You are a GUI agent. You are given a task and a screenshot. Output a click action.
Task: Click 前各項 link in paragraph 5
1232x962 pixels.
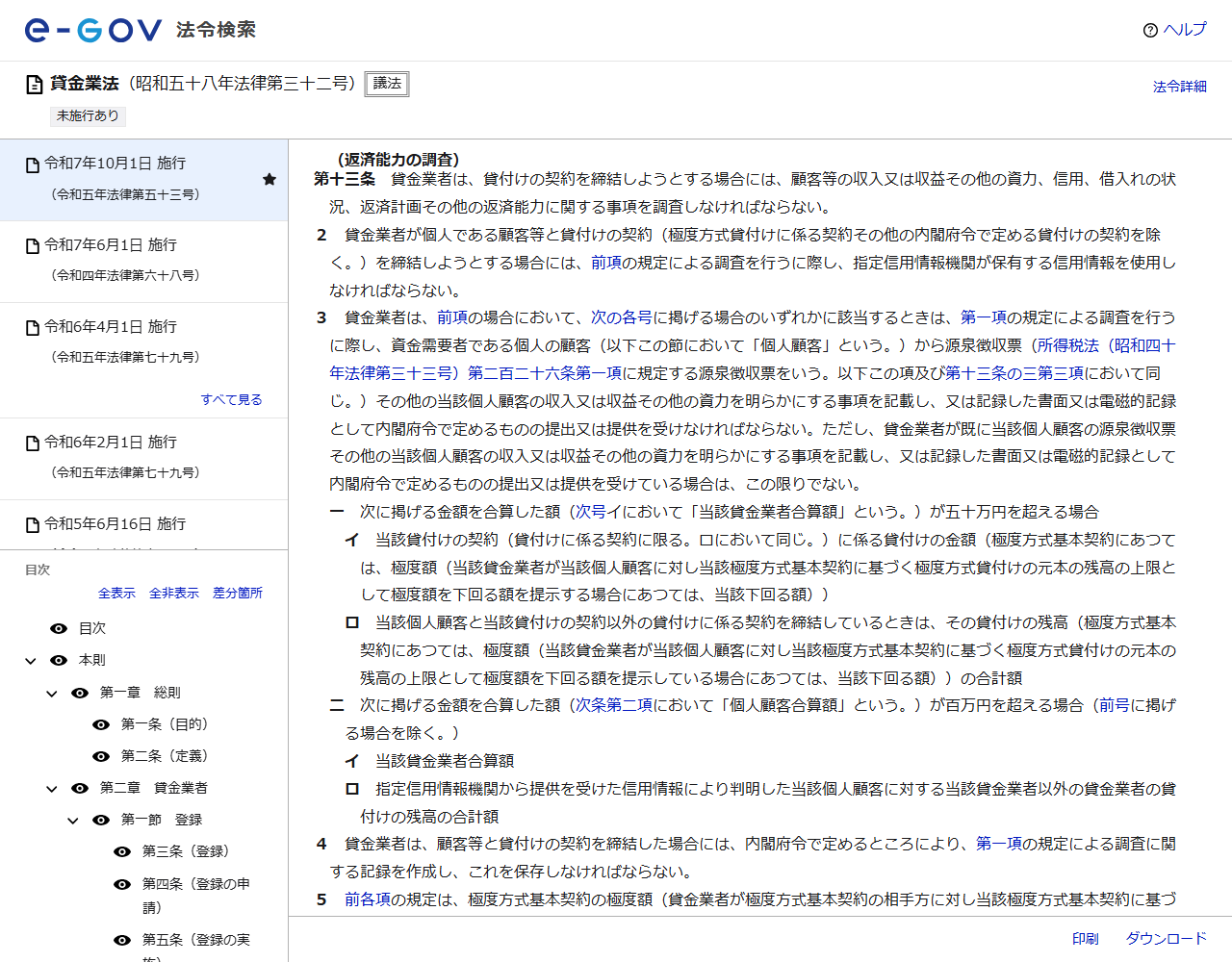368,899
